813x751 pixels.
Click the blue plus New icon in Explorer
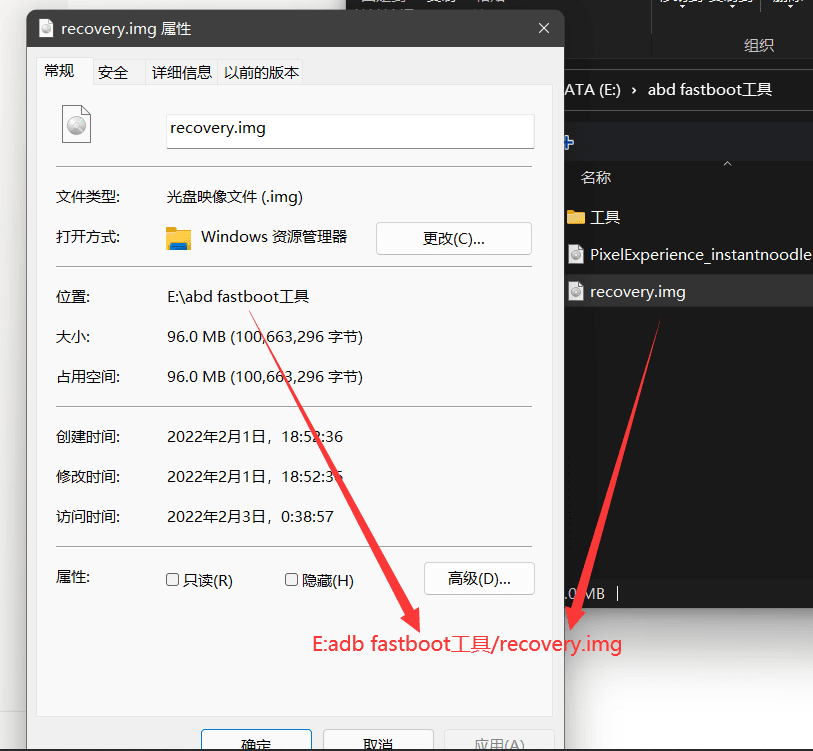(568, 142)
